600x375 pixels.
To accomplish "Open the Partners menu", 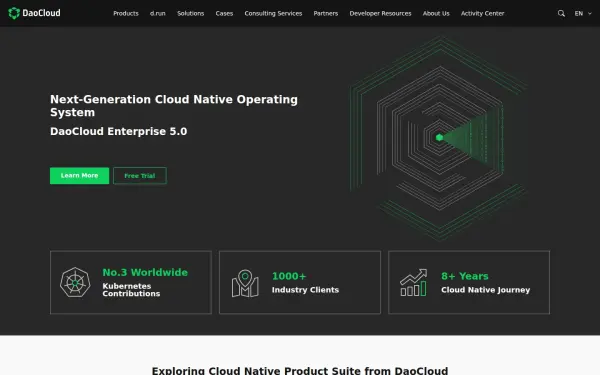I will (326, 13).
